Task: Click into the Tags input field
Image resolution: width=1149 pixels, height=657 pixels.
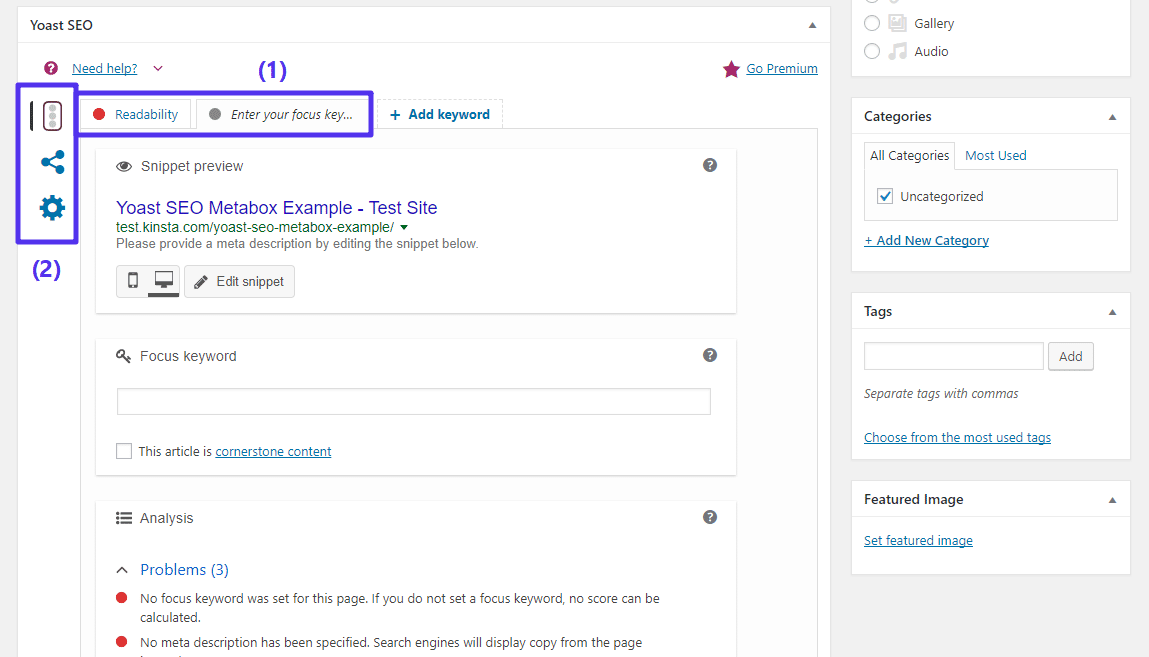Action: point(953,356)
